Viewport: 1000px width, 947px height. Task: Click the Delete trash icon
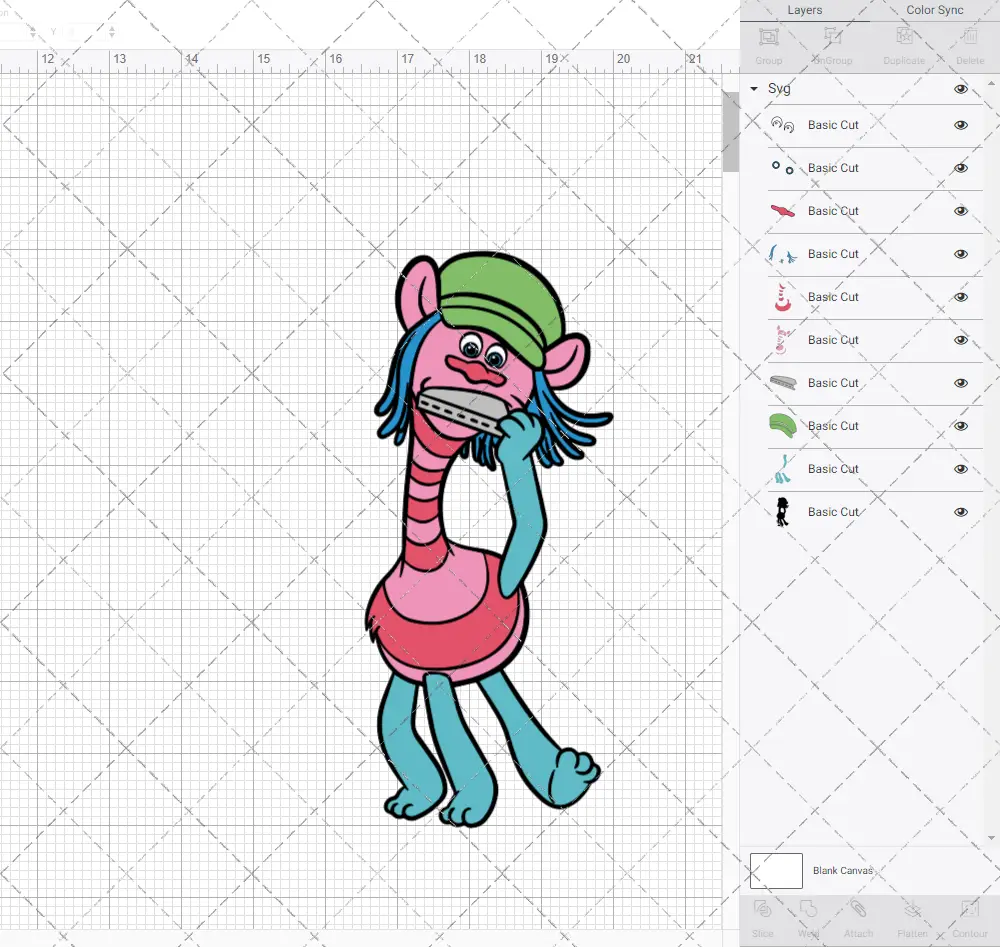970,37
